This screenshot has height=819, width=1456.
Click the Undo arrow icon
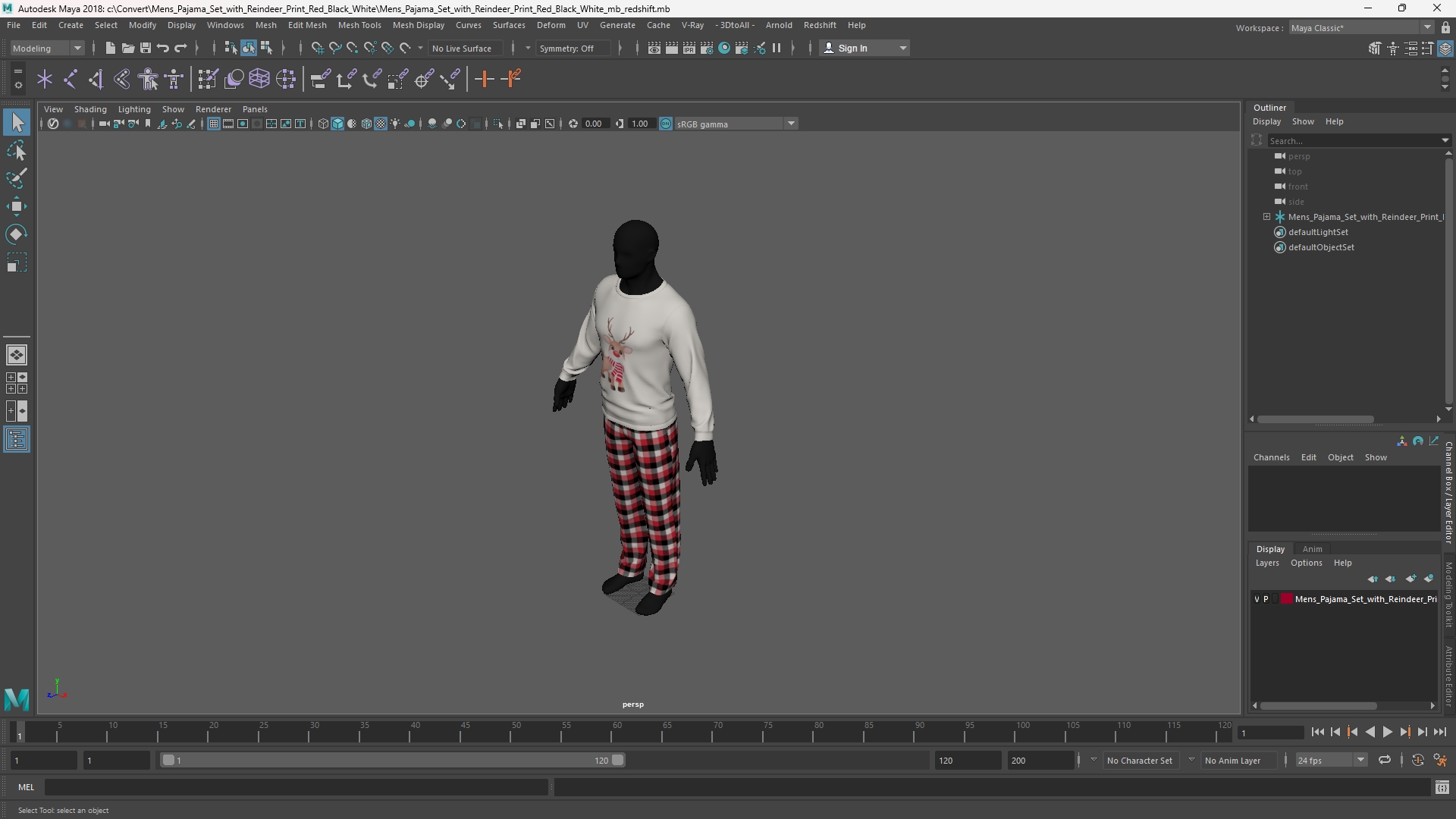point(162,49)
